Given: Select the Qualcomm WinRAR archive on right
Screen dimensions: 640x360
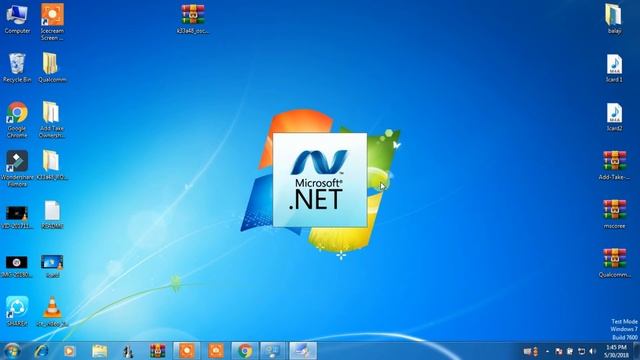Looking at the screenshot, I should (x=614, y=264).
